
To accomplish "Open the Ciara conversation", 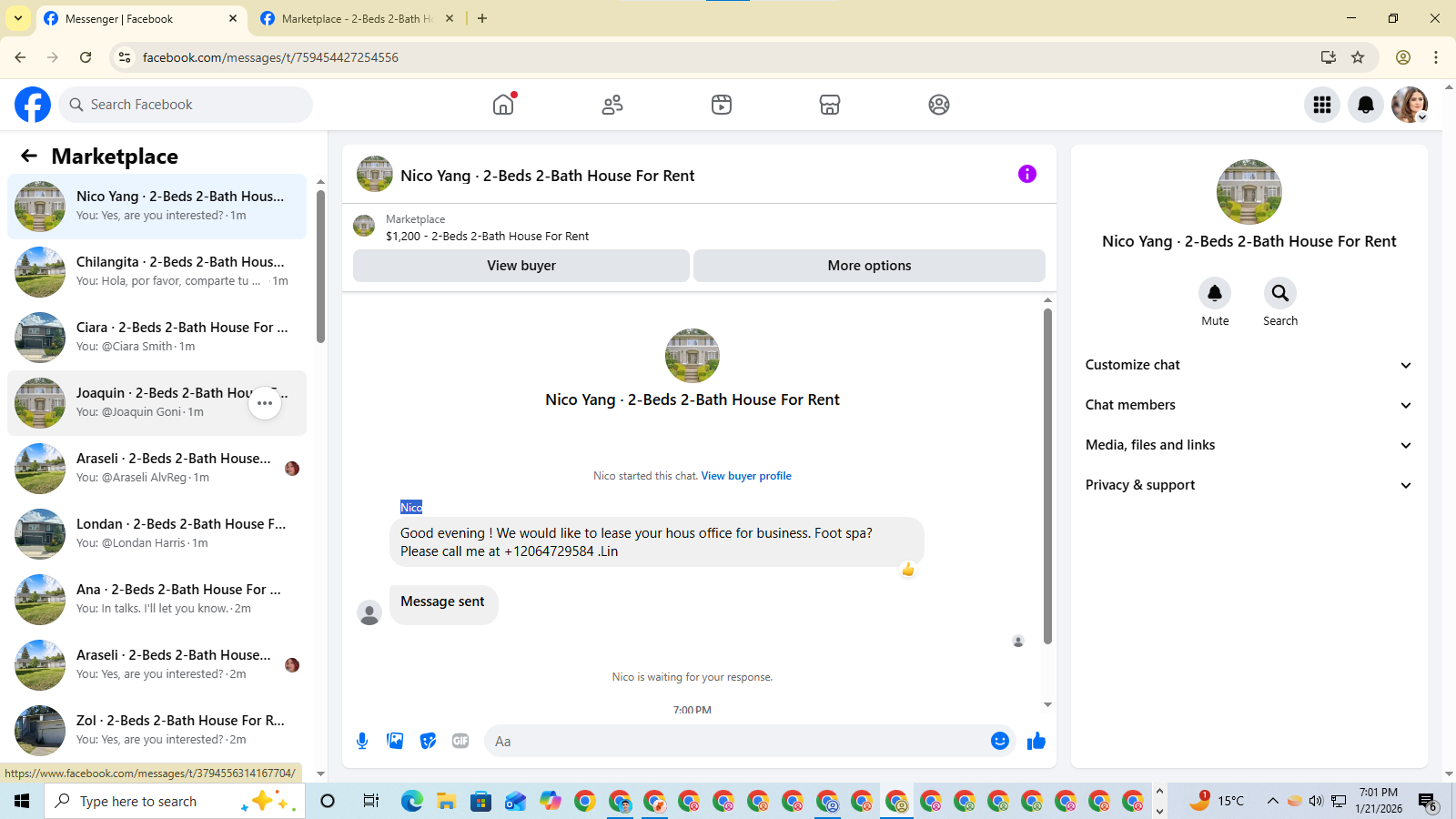I will pyautogui.click(x=157, y=338).
